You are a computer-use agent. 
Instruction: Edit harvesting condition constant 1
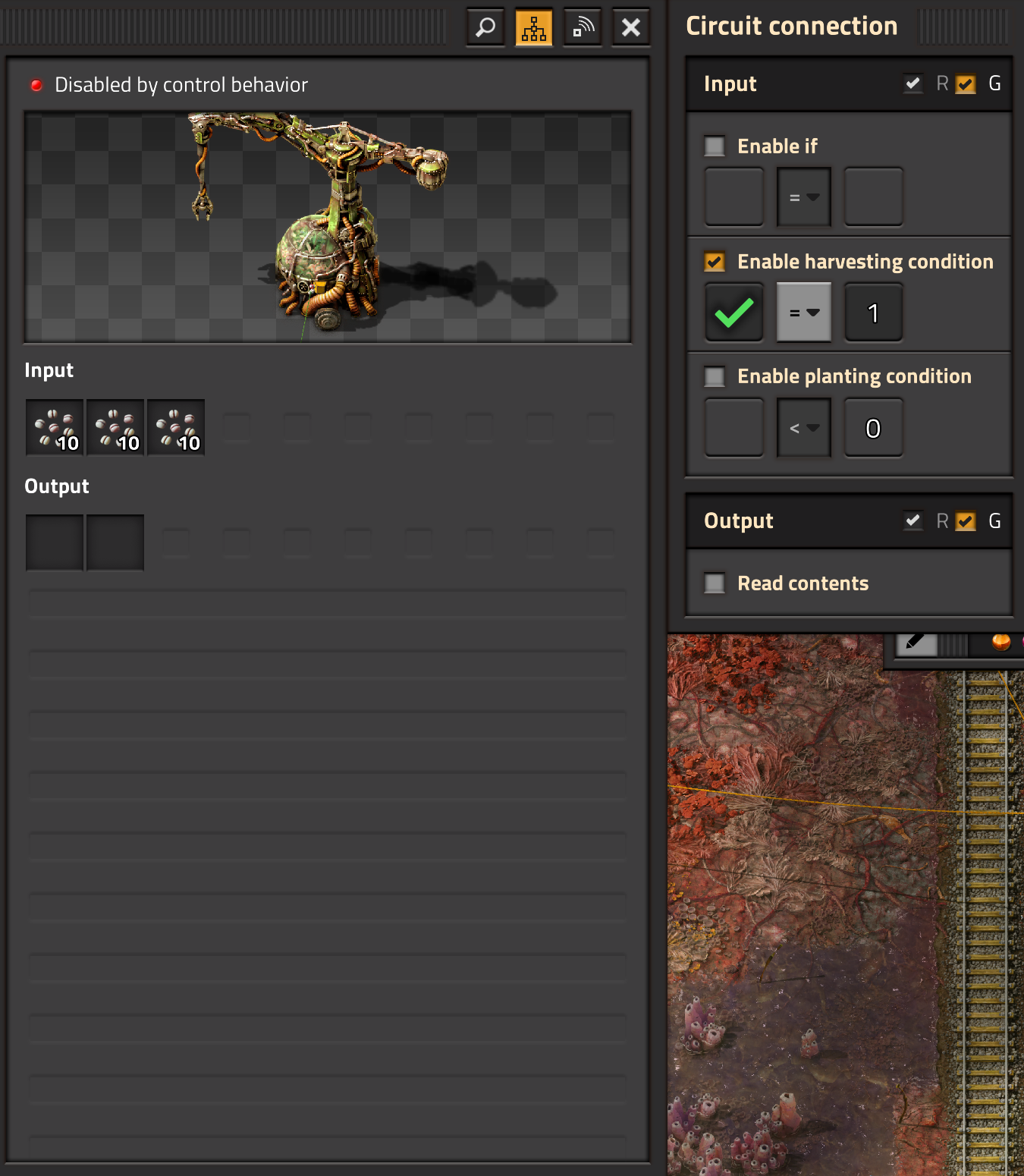coord(874,313)
